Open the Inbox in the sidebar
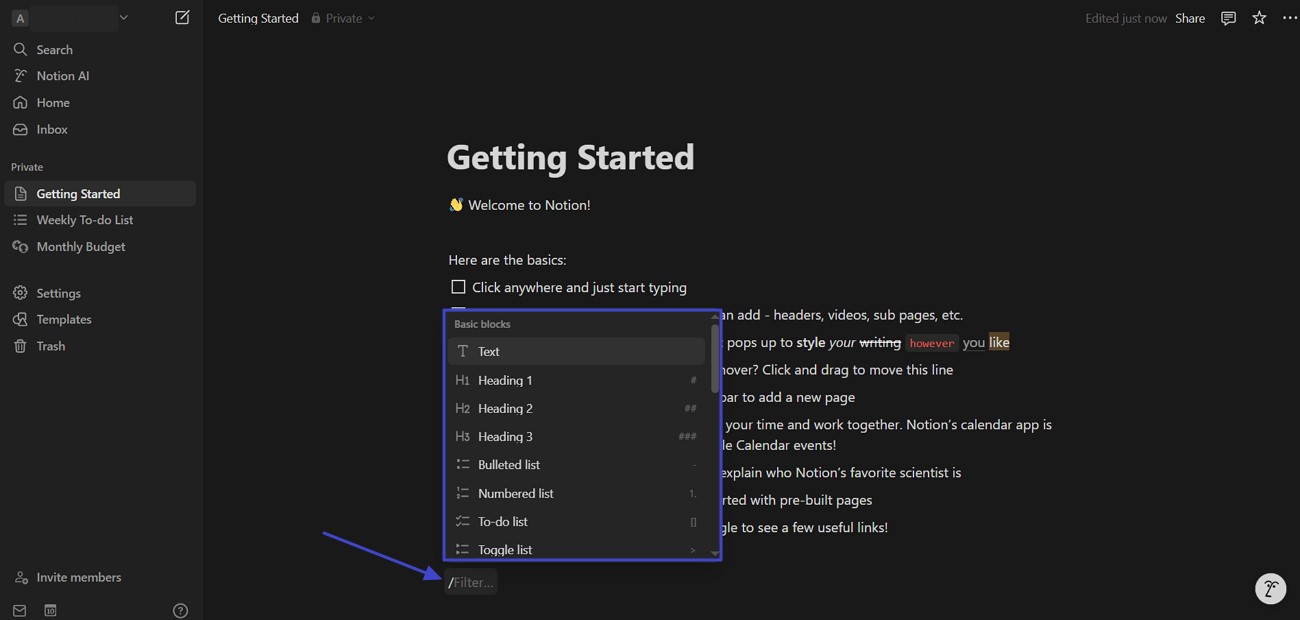Viewport: 1300px width, 620px height. 100,129
